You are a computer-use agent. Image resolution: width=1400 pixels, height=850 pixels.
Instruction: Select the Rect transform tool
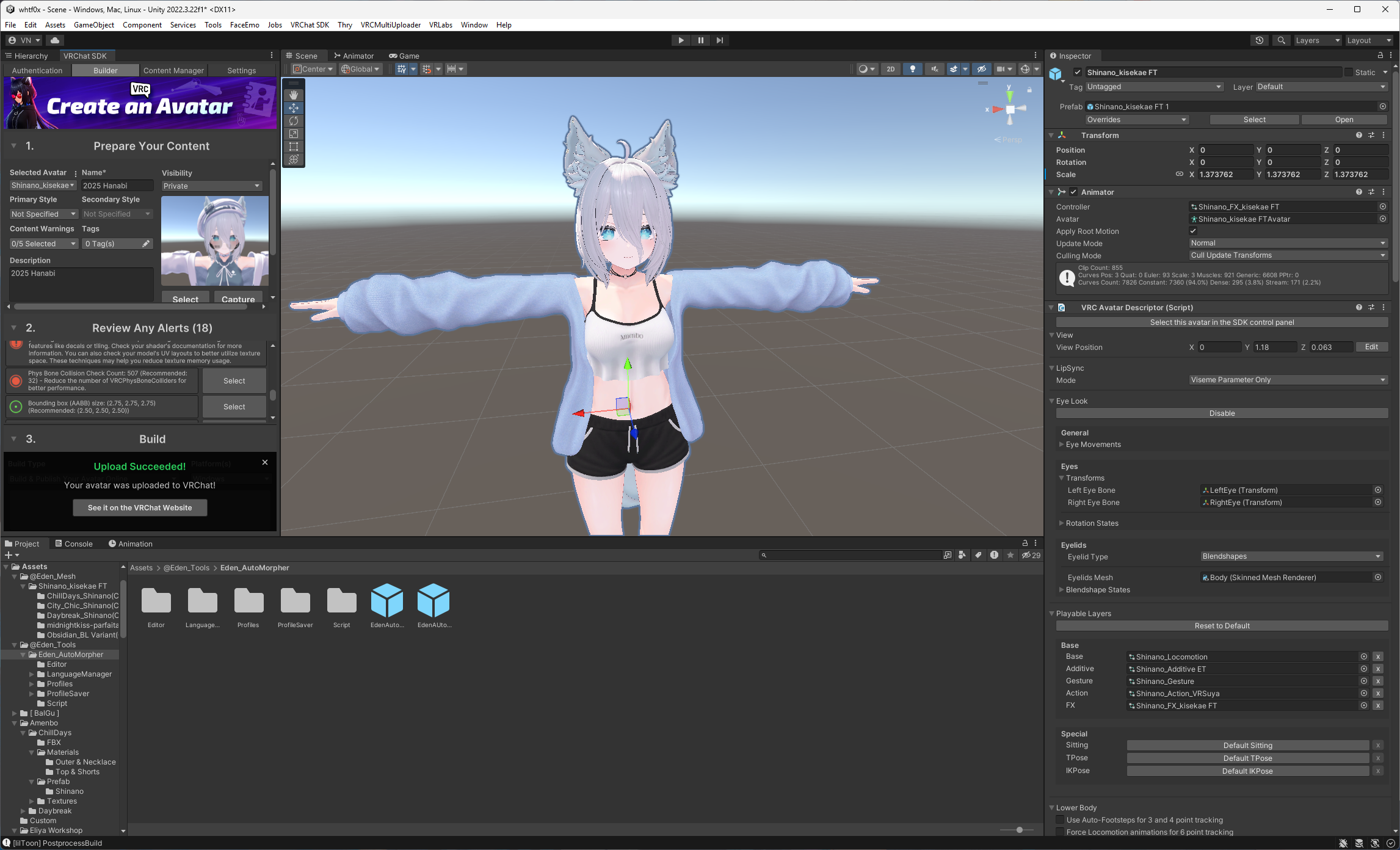pyautogui.click(x=294, y=147)
